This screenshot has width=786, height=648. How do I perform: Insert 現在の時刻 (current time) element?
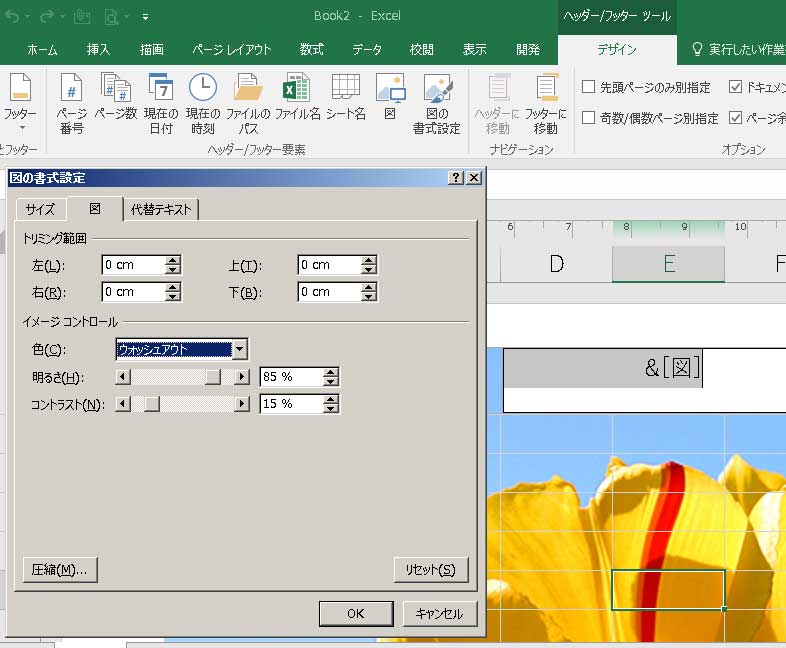point(203,103)
